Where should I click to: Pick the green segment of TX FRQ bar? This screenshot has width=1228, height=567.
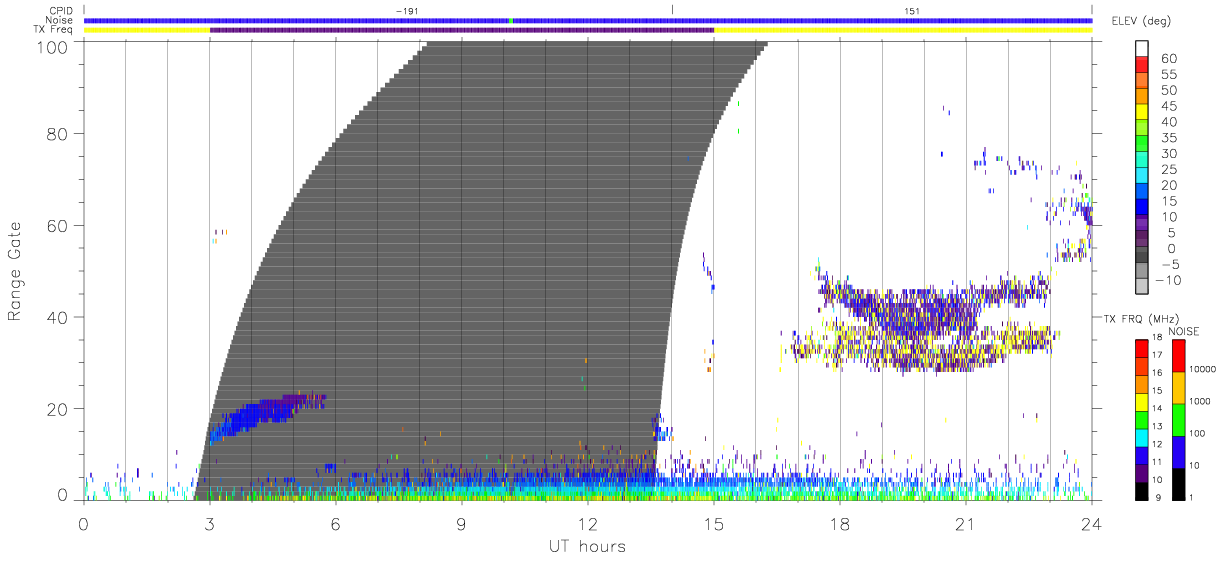tap(1142, 420)
